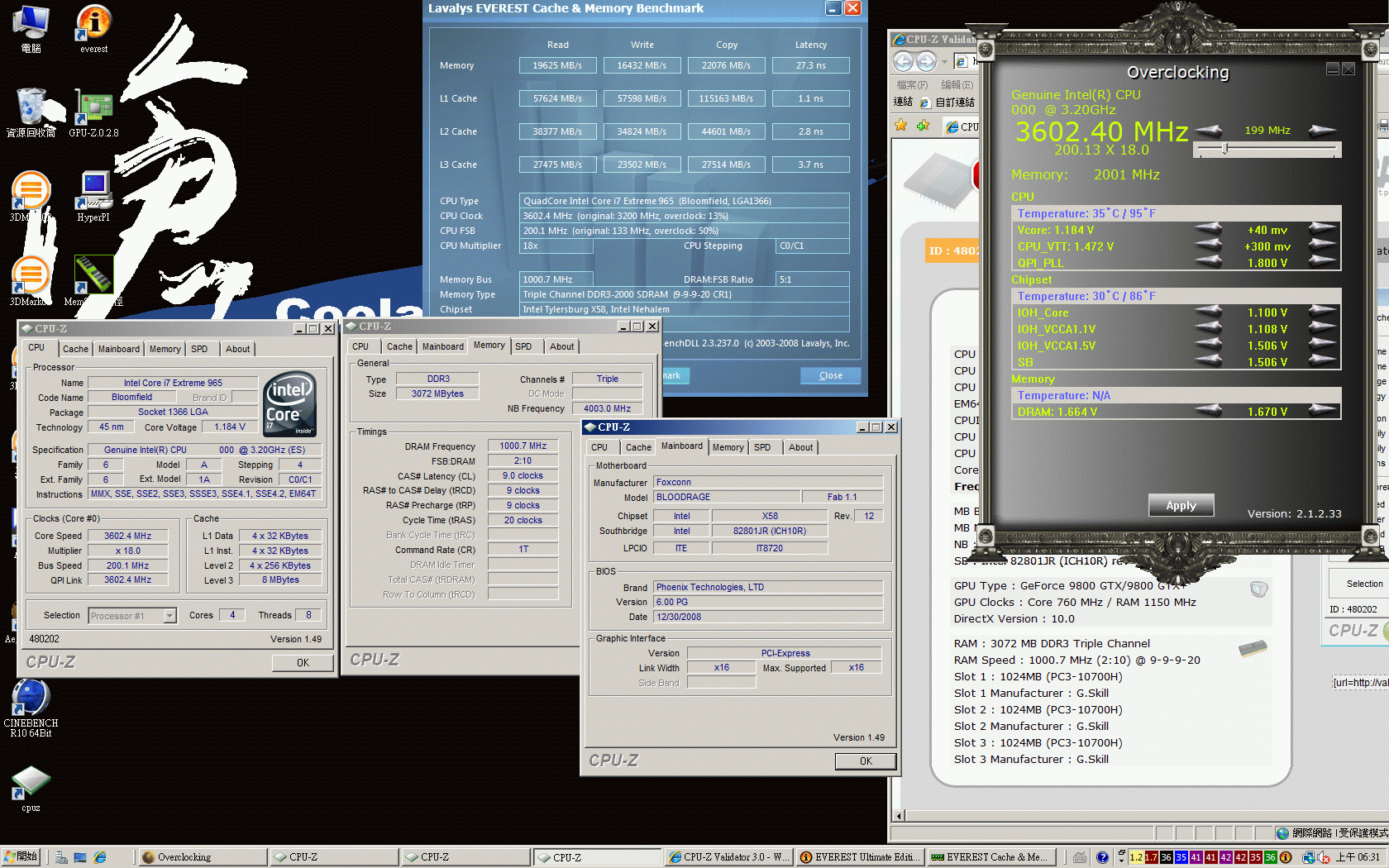
Task: Increase DRAM voltage with its right arrow
Action: (1323, 411)
